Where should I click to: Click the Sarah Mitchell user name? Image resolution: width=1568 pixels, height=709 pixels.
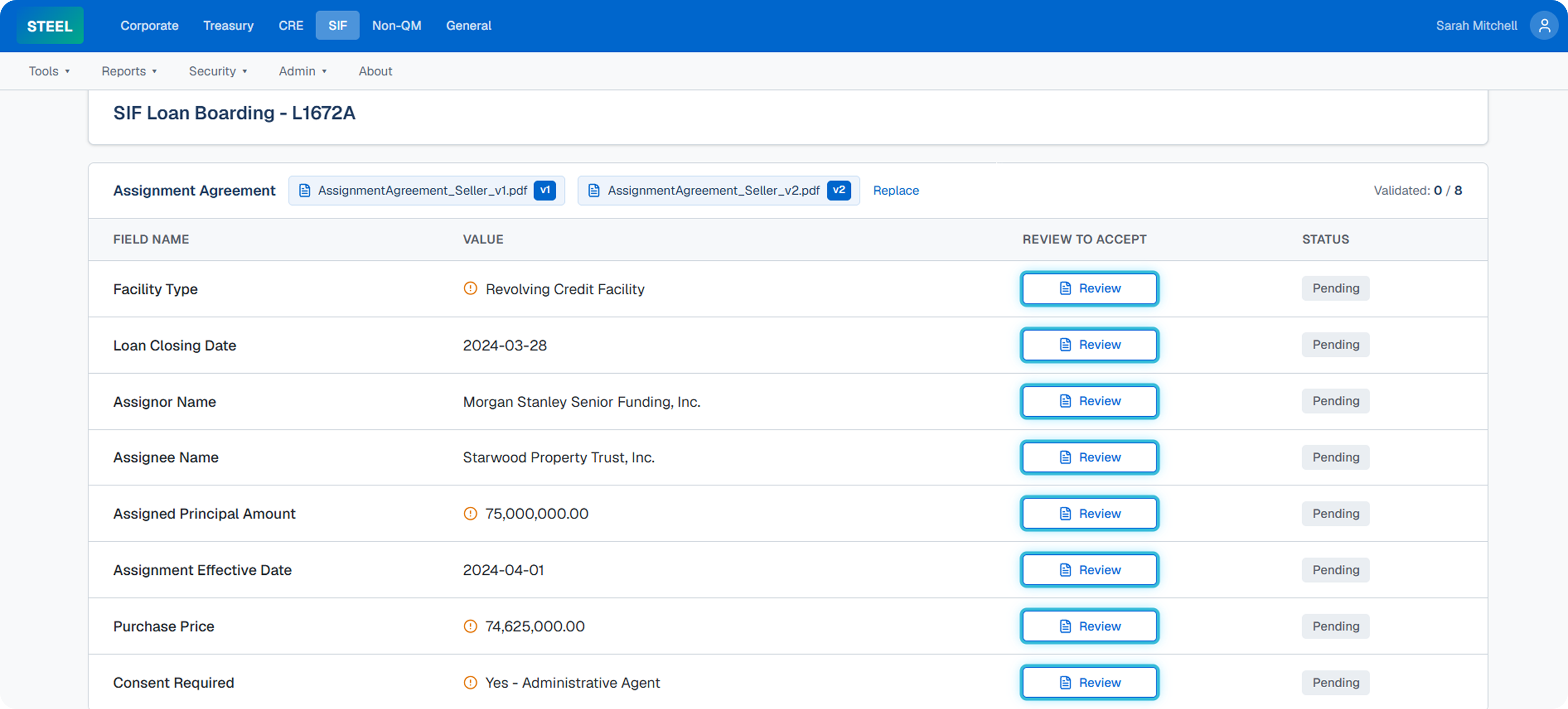click(x=1477, y=25)
